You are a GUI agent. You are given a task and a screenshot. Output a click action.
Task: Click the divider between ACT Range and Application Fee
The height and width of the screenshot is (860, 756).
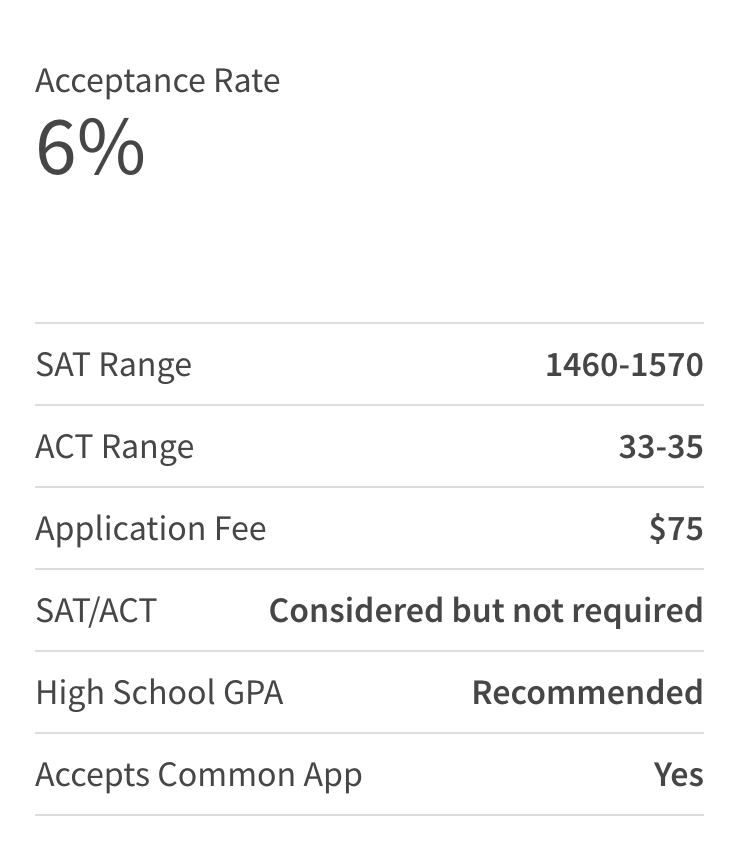pos(369,487)
